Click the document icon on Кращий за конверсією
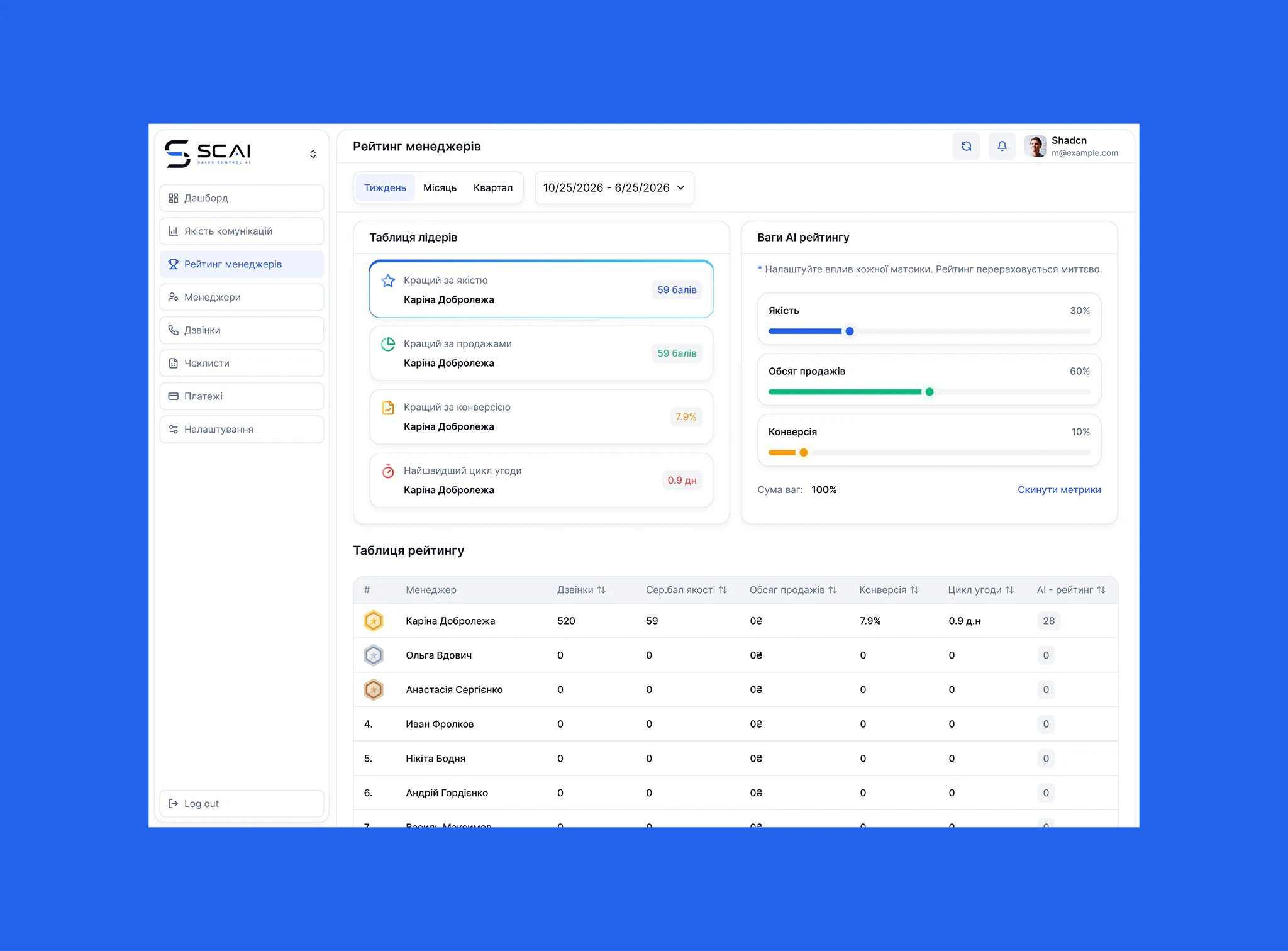This screenshot has width=1288, height=951. point(388,408)
